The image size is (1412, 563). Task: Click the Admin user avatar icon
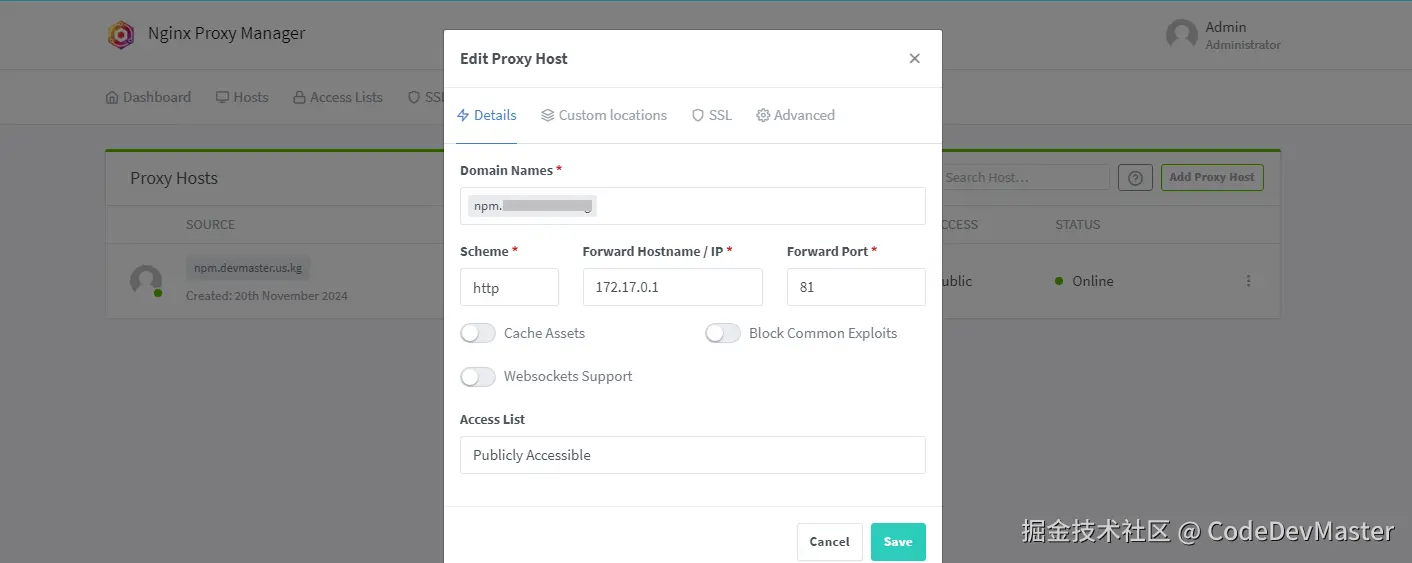pos(1181,35)
